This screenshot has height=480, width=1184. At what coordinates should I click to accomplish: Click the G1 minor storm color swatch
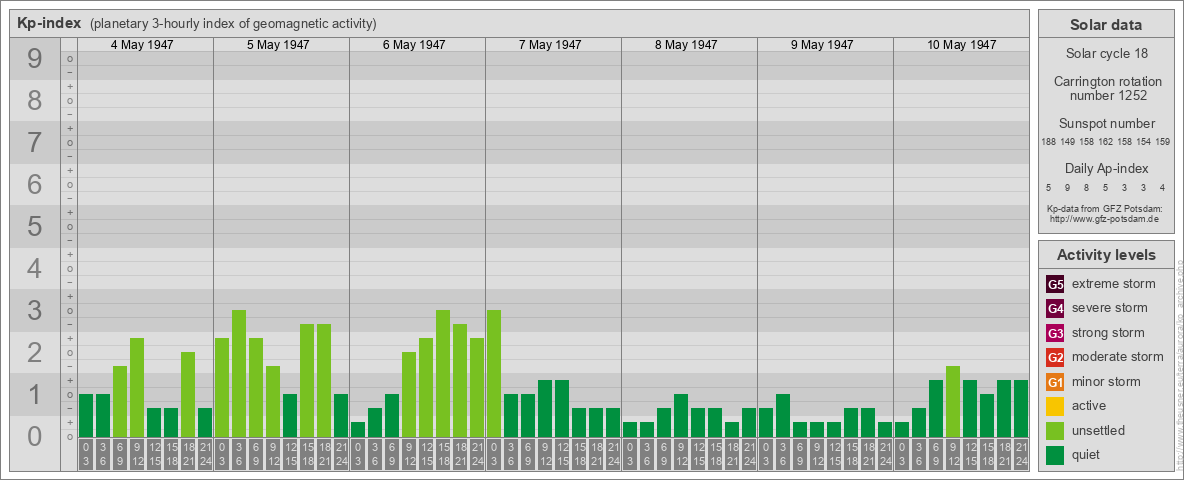pos(1055,382)
